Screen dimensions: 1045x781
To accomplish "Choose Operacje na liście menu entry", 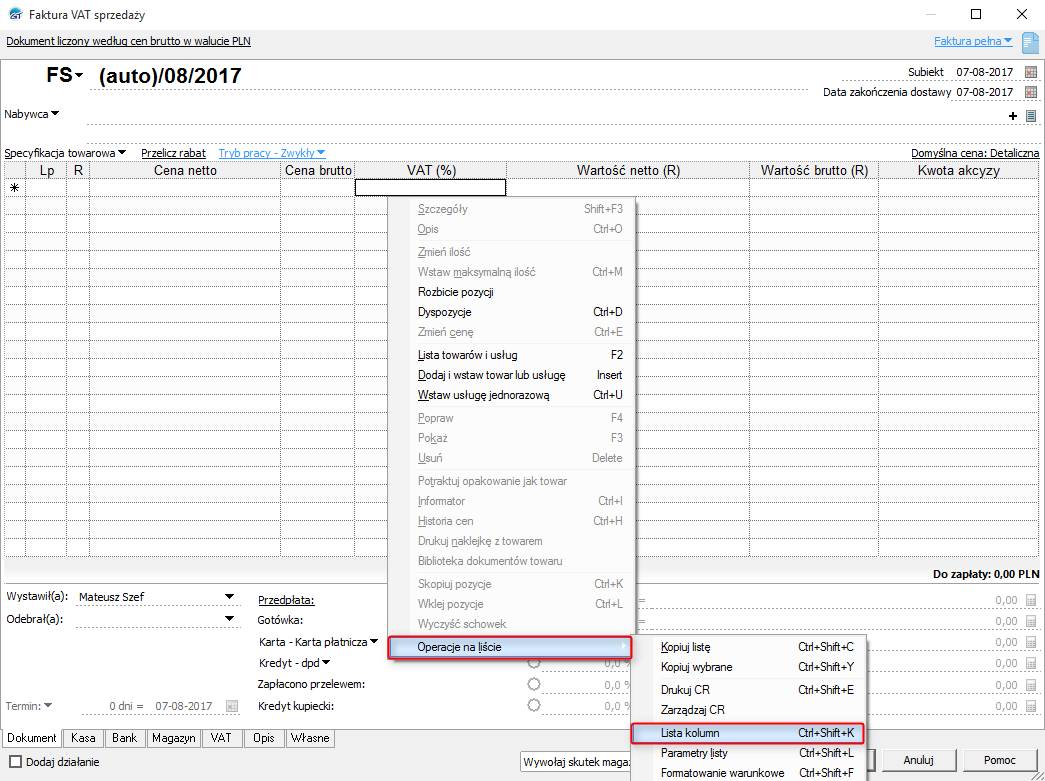I will [510, 647].
